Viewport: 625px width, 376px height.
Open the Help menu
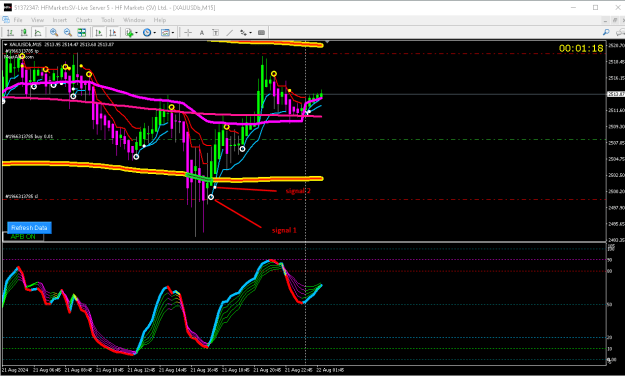pyautogui.click(x=160, y=20)
